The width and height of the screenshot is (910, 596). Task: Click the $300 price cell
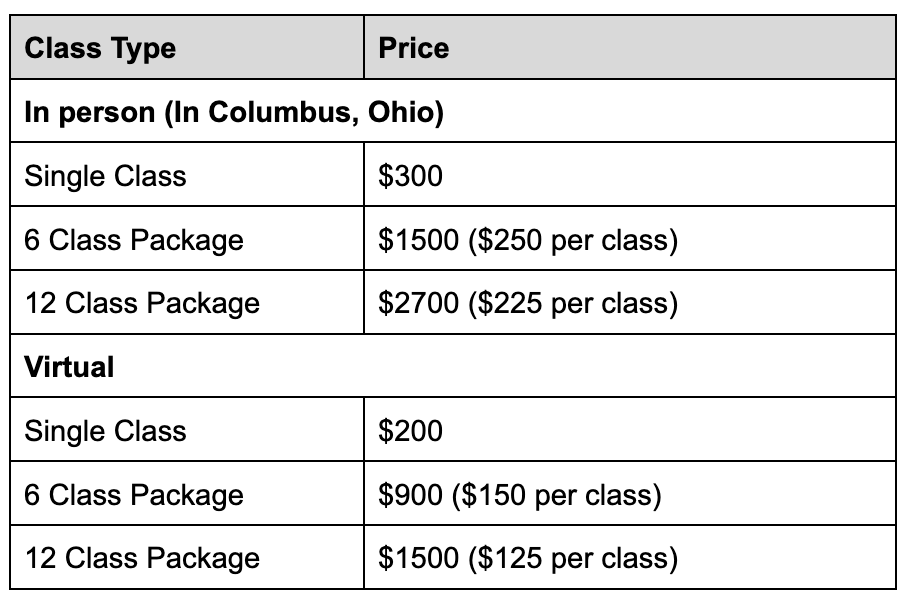click(x=630, y=175)
